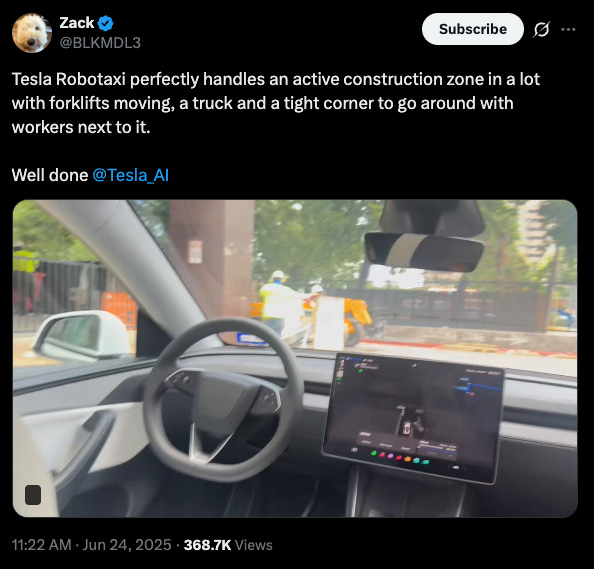Open the @Tesla_AI mention link
The image size is (594, 569).
coord(130,175)
